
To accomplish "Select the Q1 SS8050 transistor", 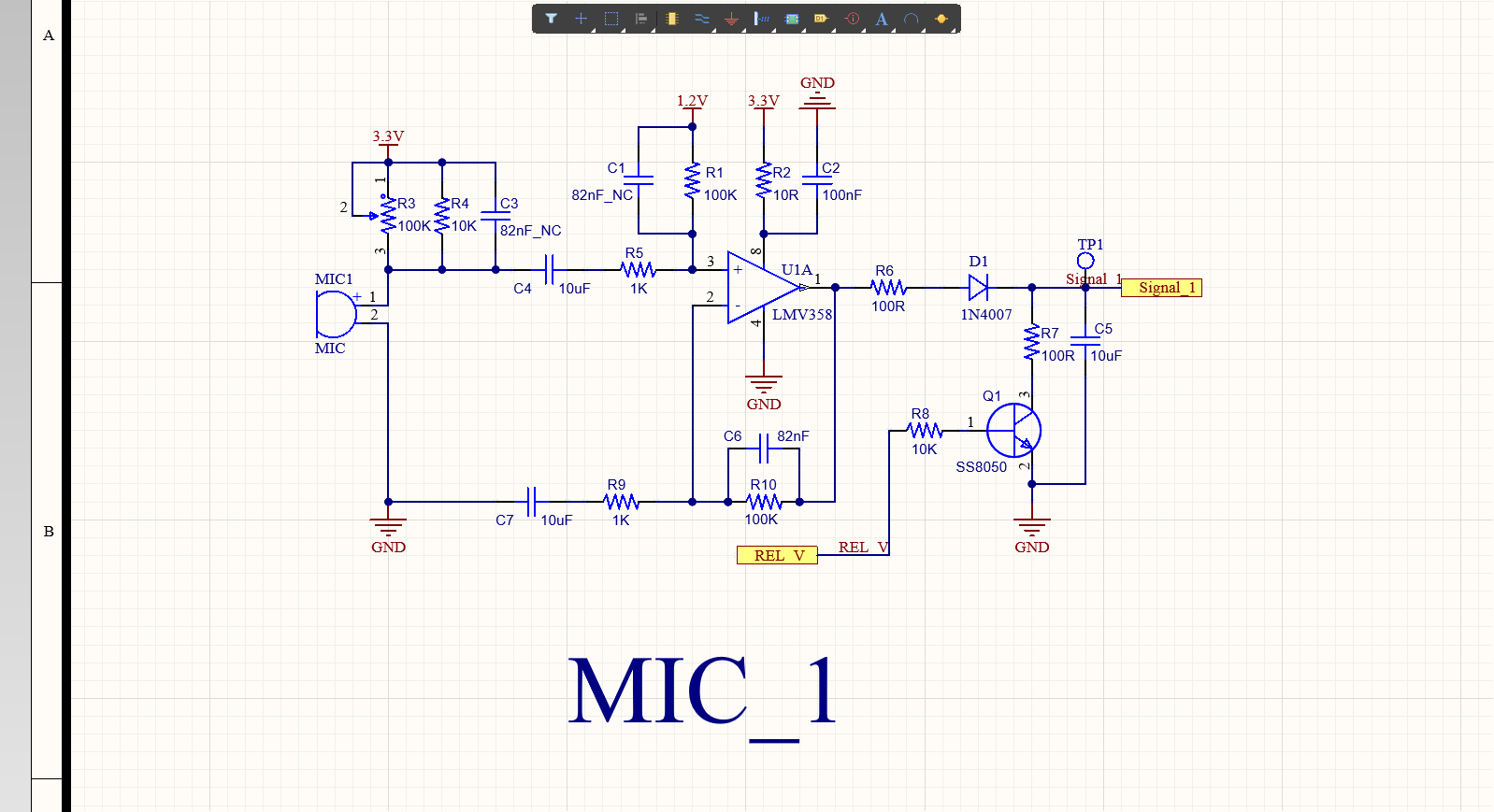I will (x=1013, y=431).
